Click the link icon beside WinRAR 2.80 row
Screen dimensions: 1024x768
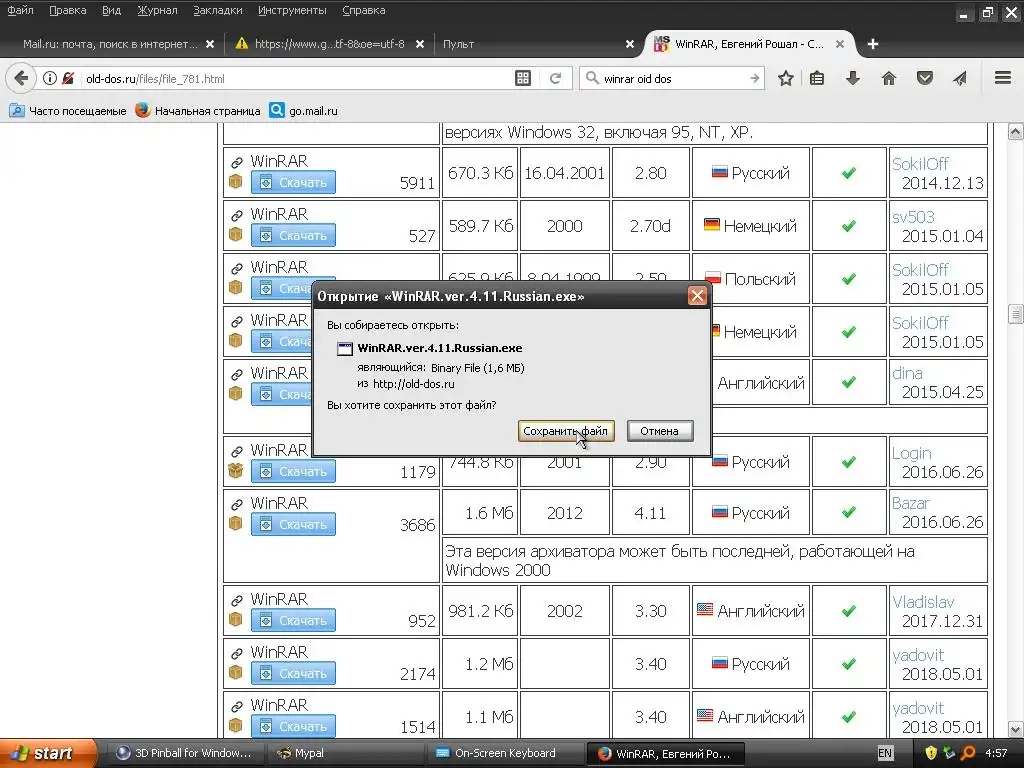coord(237,162)
